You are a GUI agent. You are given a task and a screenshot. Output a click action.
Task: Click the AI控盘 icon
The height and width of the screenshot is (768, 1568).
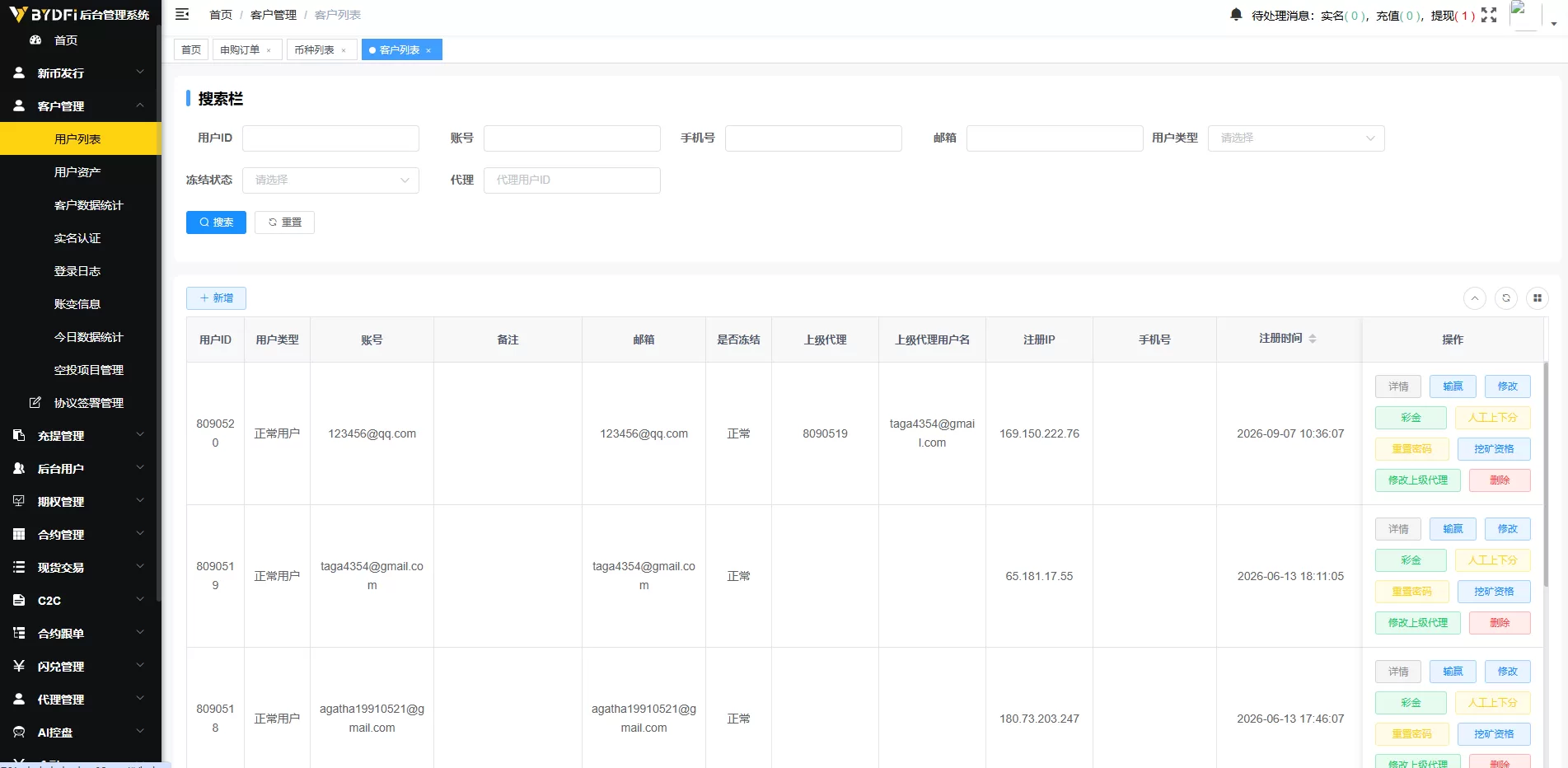19,732
